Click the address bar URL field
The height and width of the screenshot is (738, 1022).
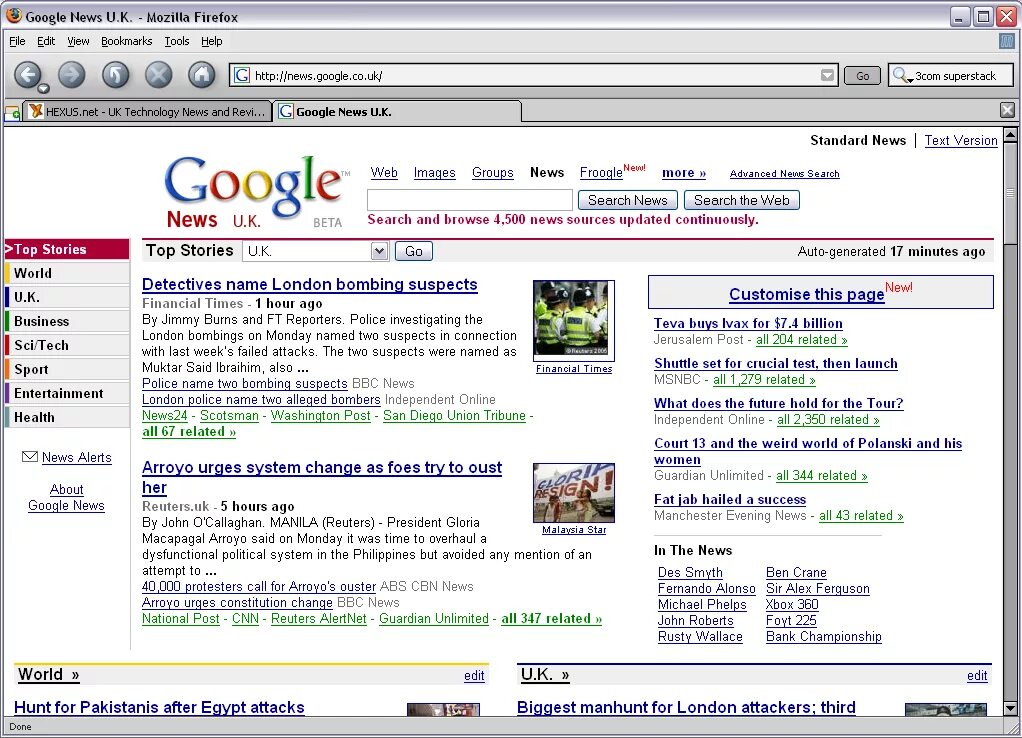(534, 76)
